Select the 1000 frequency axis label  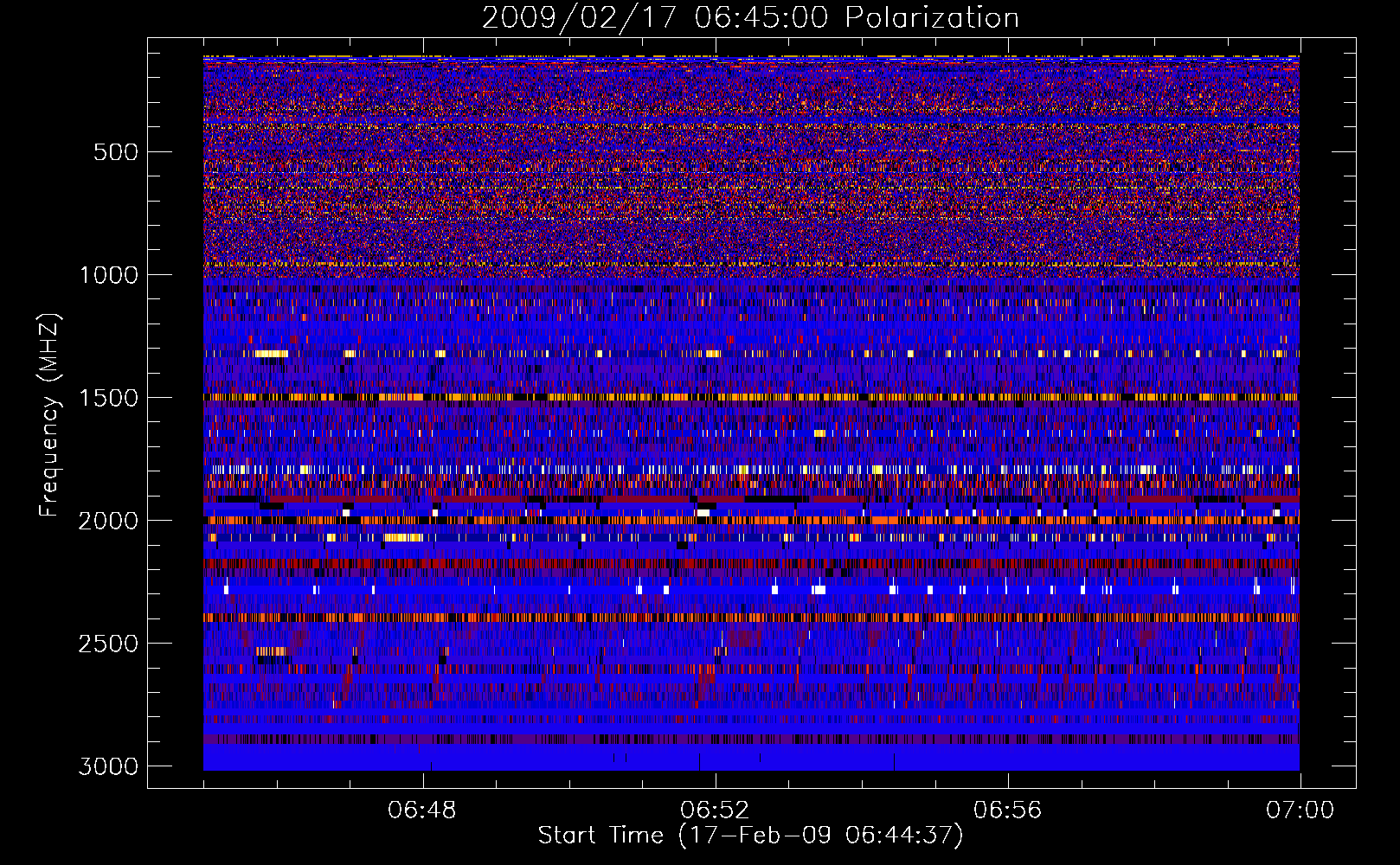[108, 275]
